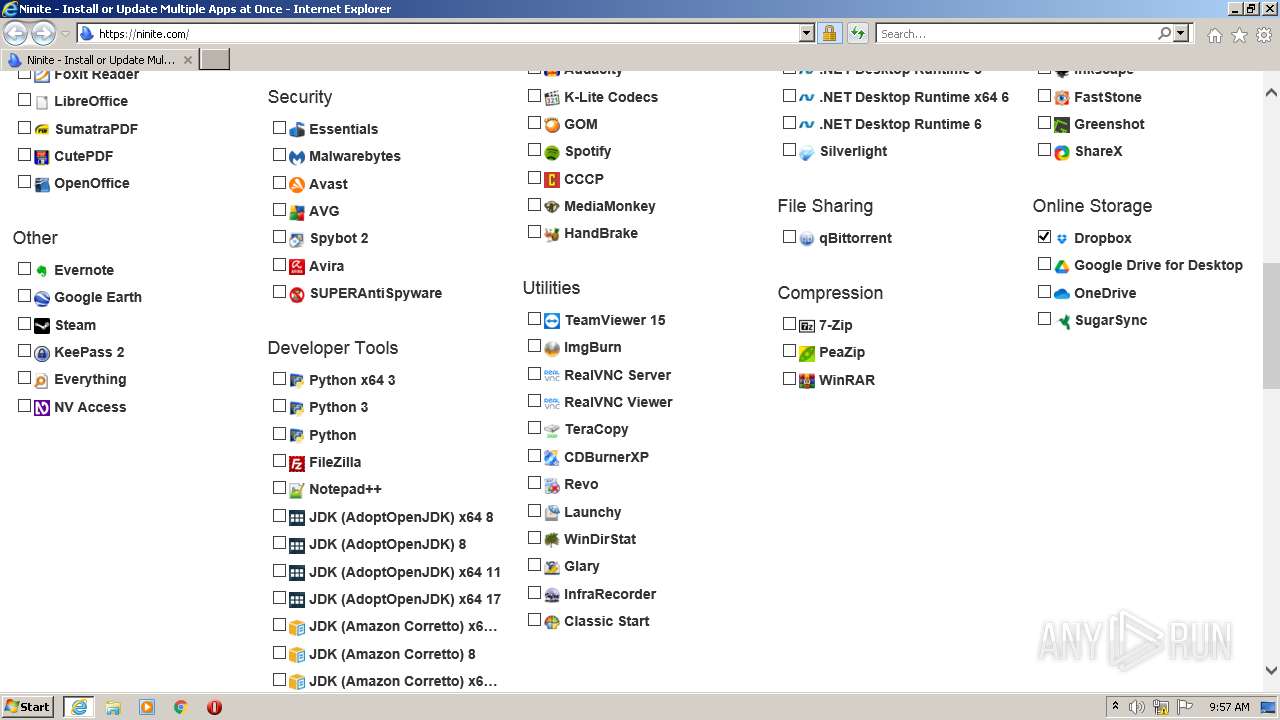Click the HandBrake icon
The height and width of the screenshot is (720, 1280).
(552, 234)
